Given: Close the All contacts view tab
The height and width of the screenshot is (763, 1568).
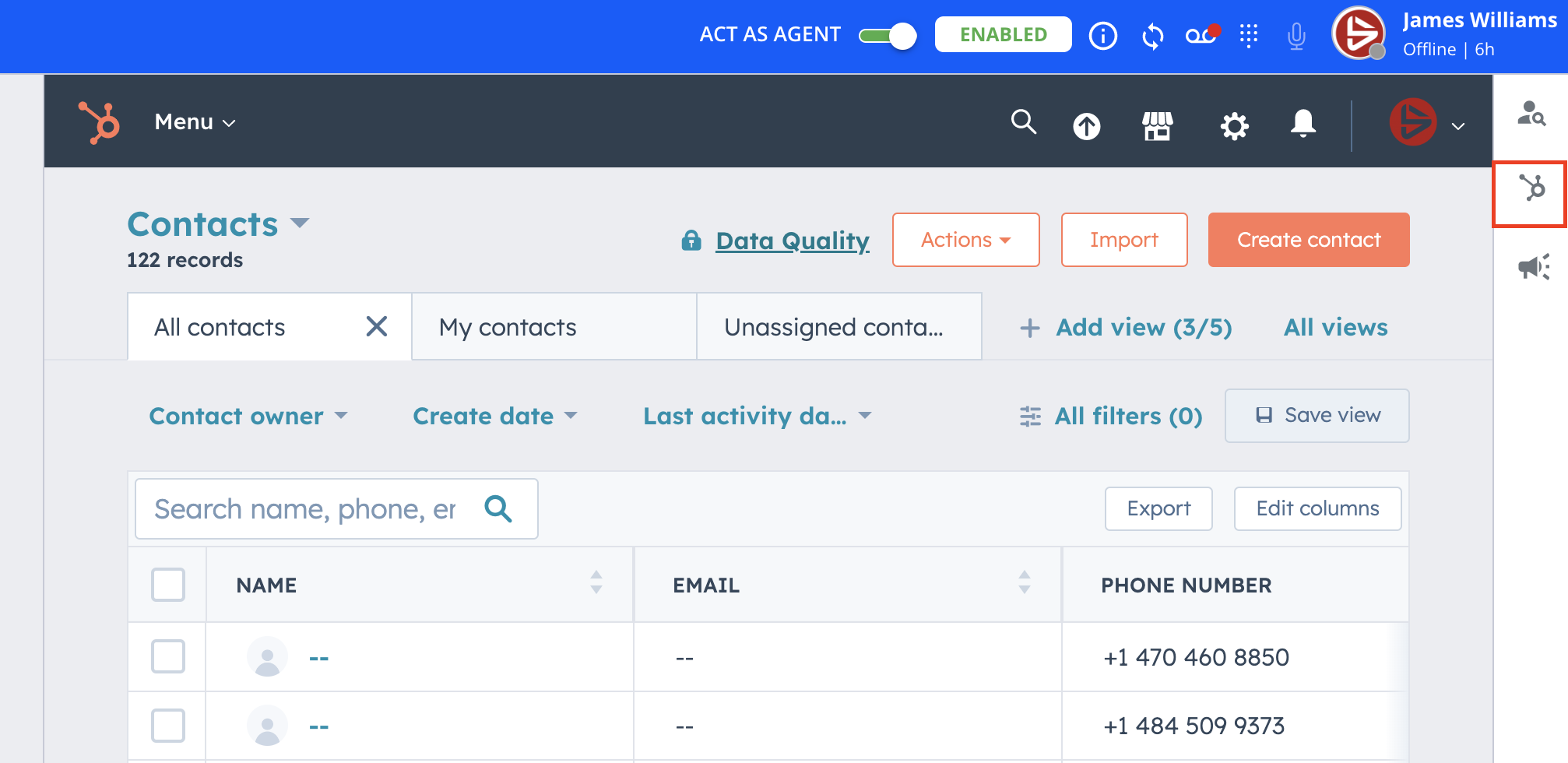Looking at the screenshot, I should point(377,327).
